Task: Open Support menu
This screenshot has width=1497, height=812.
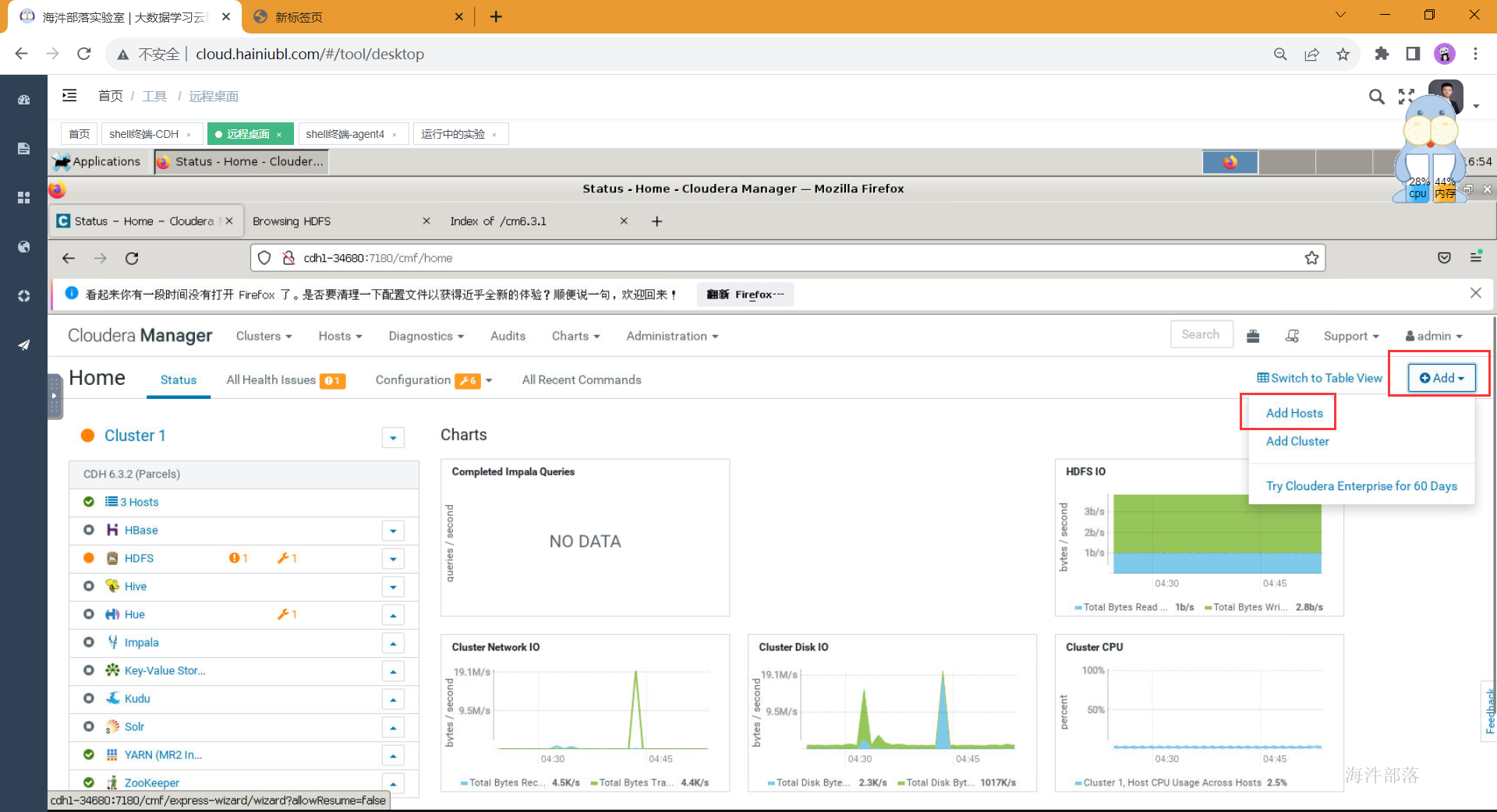Action: tap(1351, 336)
